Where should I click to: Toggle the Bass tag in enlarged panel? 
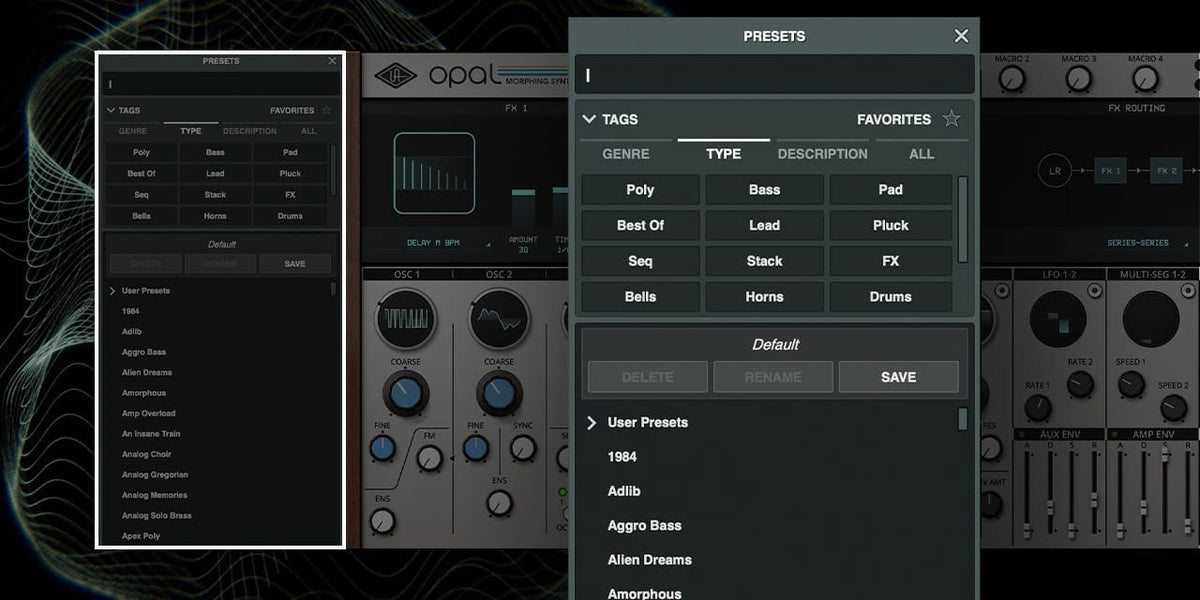point(764,190)
